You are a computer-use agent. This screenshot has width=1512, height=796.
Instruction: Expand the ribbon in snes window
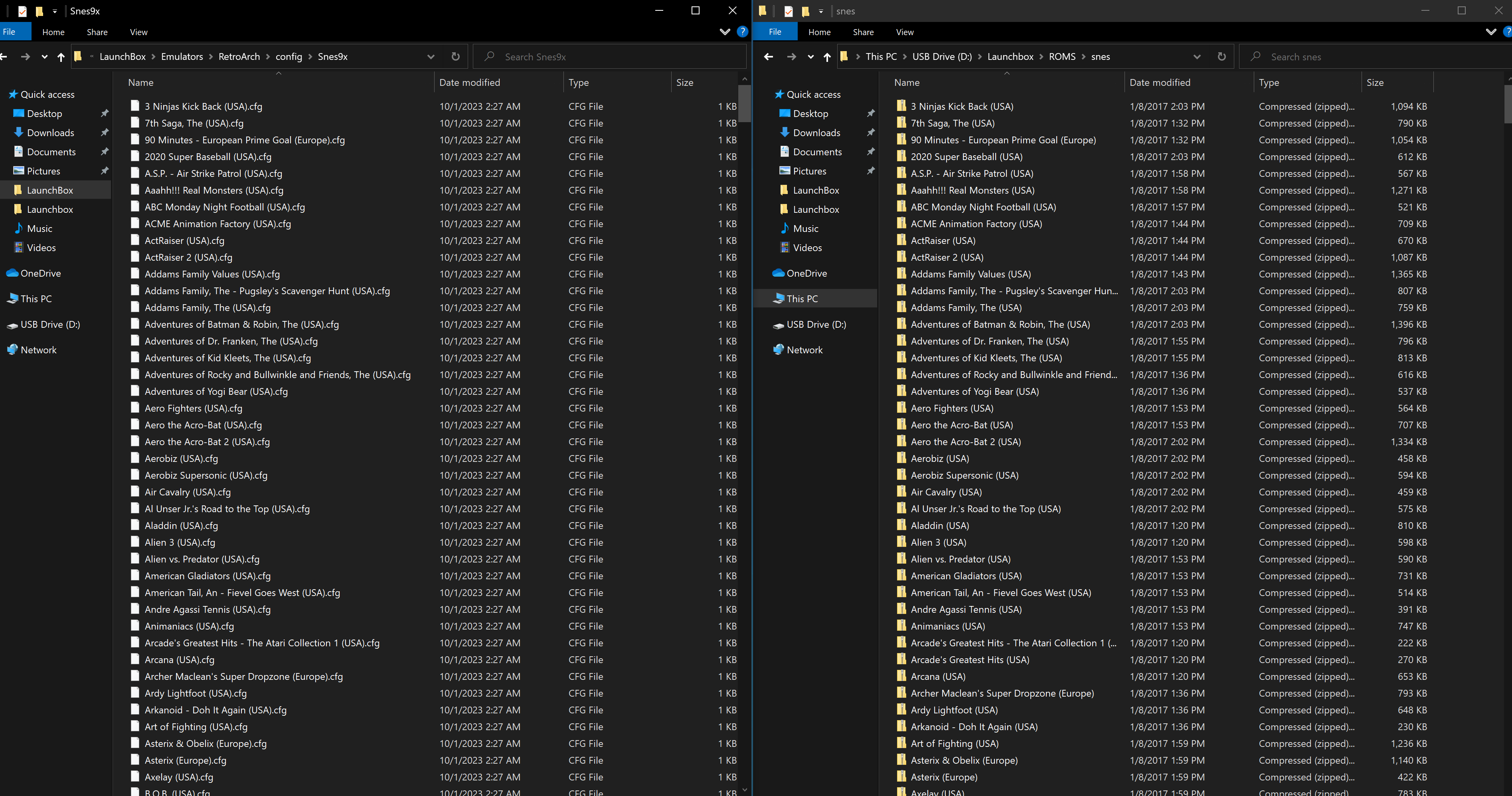point(1491,32)
